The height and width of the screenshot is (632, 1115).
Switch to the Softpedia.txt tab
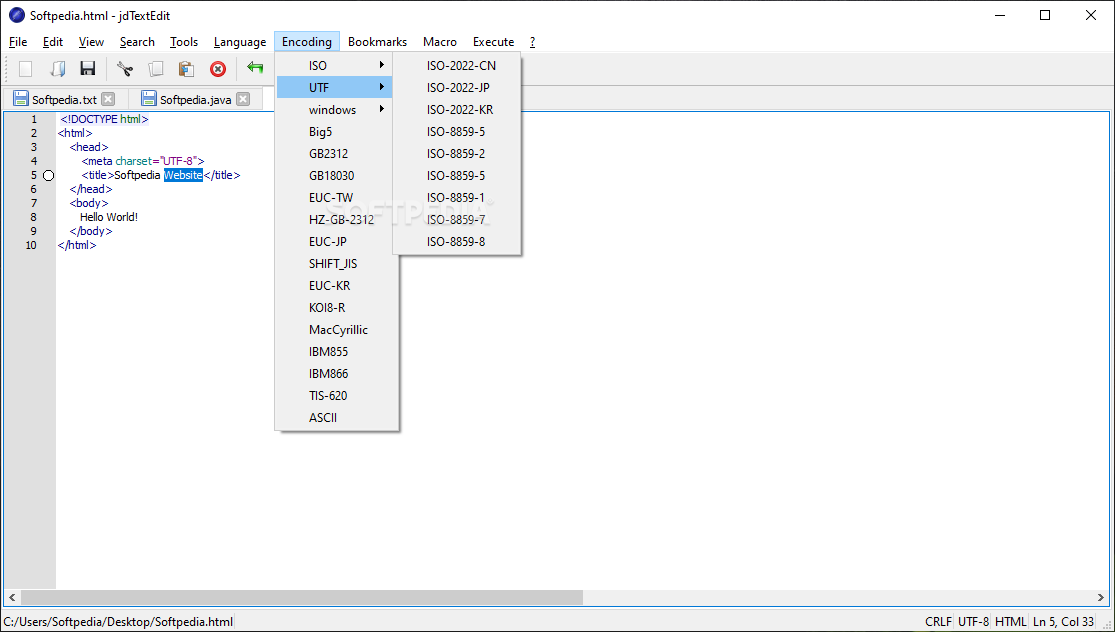[64, 100]
